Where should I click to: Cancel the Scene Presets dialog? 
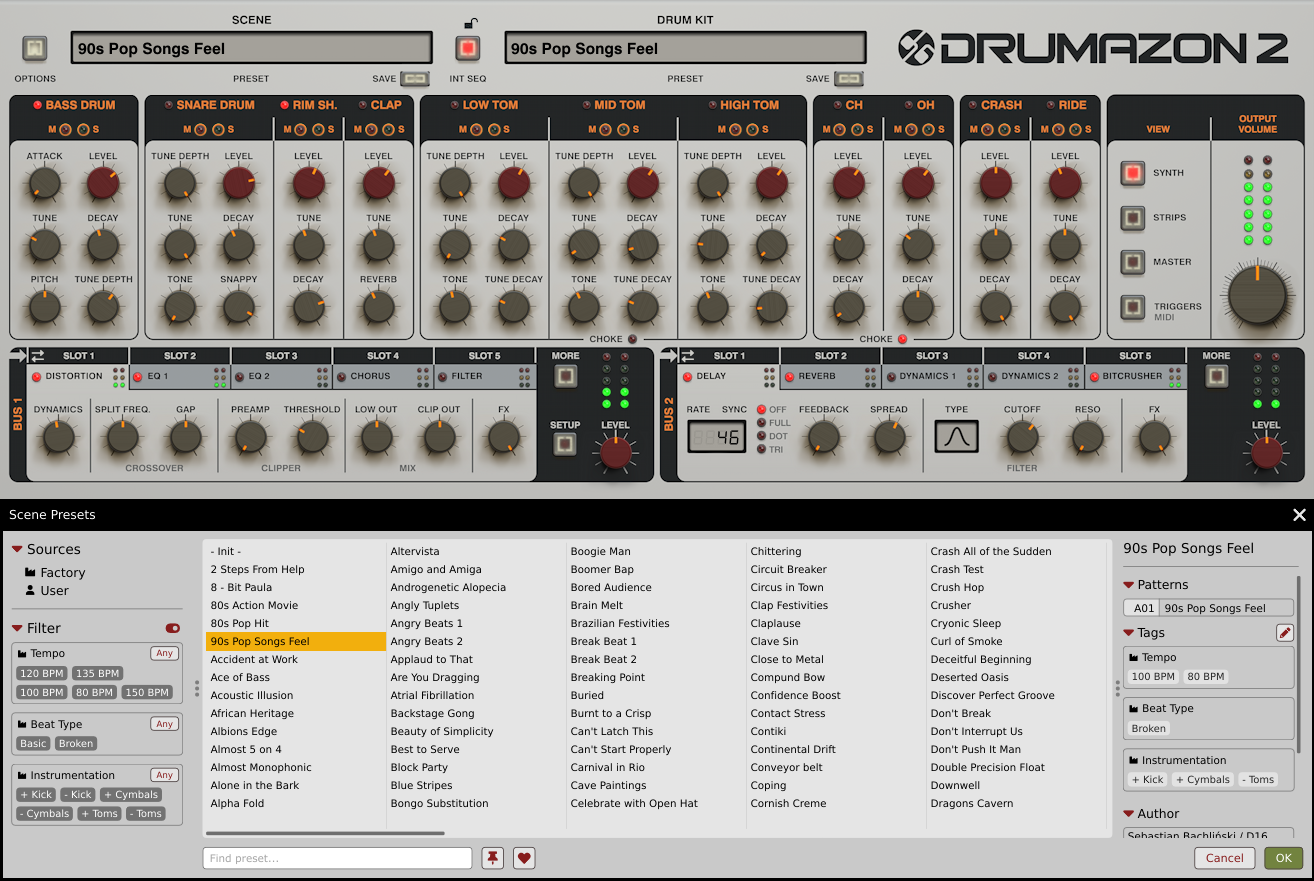pyautogui.click(x=1224, y=857)
